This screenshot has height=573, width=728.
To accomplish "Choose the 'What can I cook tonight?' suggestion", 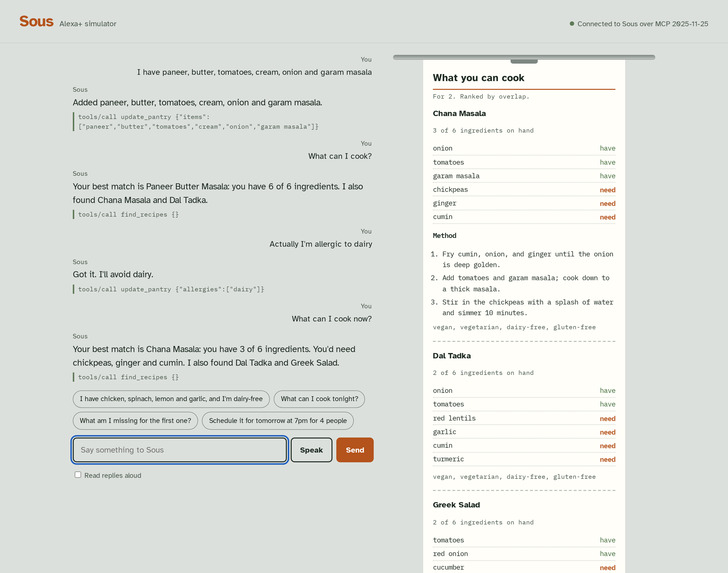I will [319, 399].
